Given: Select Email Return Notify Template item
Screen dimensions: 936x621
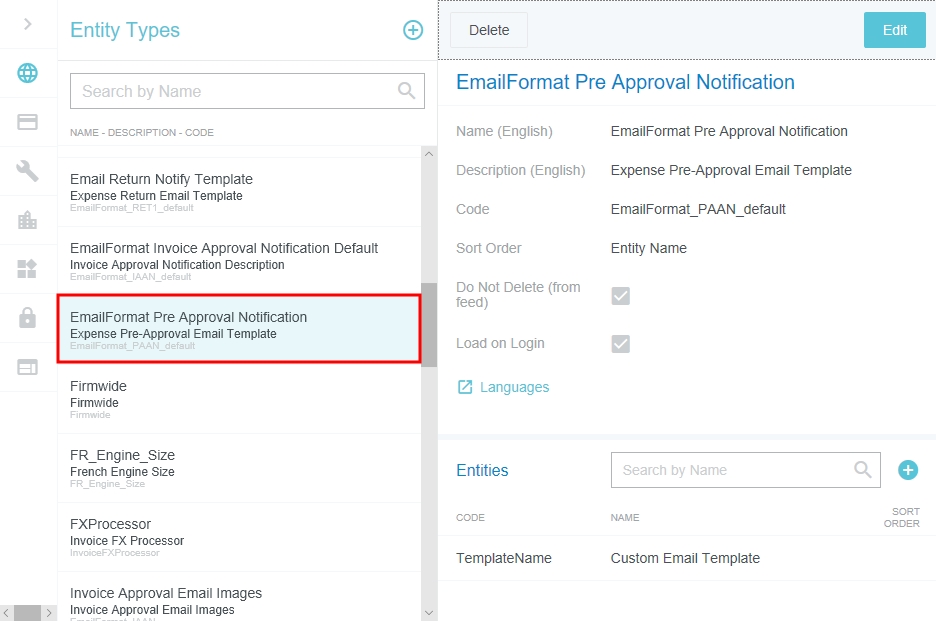Looking at the screenshot, I should 240,191.
